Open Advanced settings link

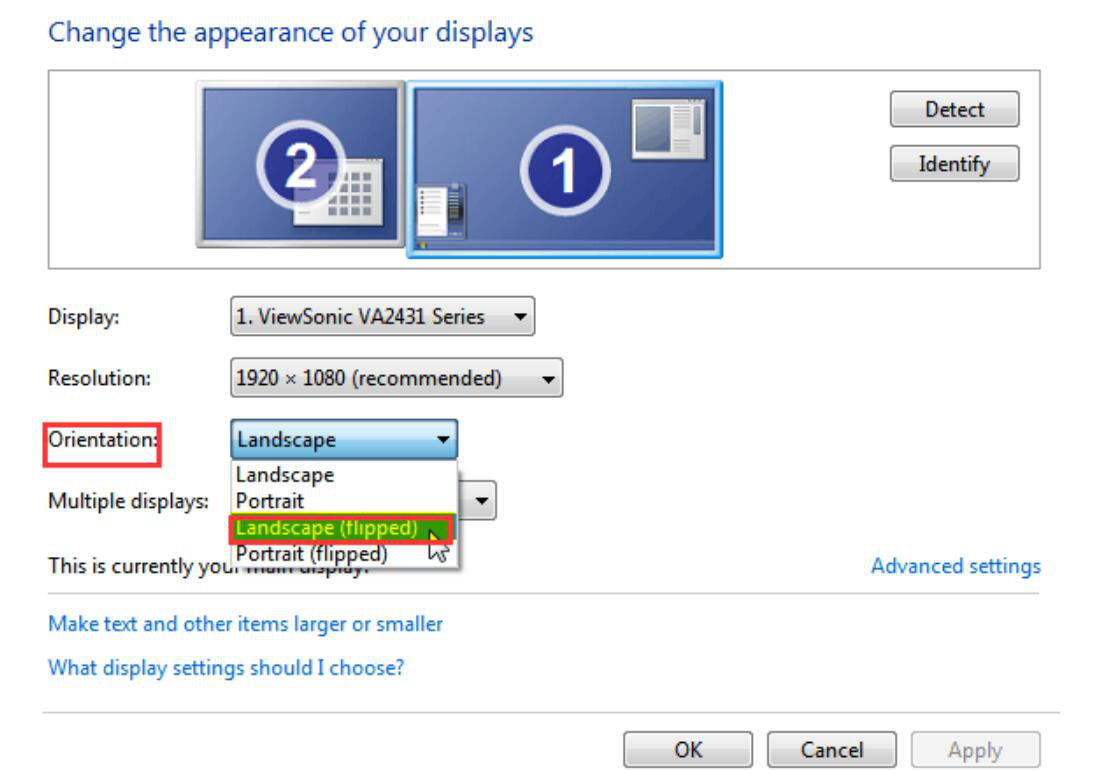tap(956, 566)
